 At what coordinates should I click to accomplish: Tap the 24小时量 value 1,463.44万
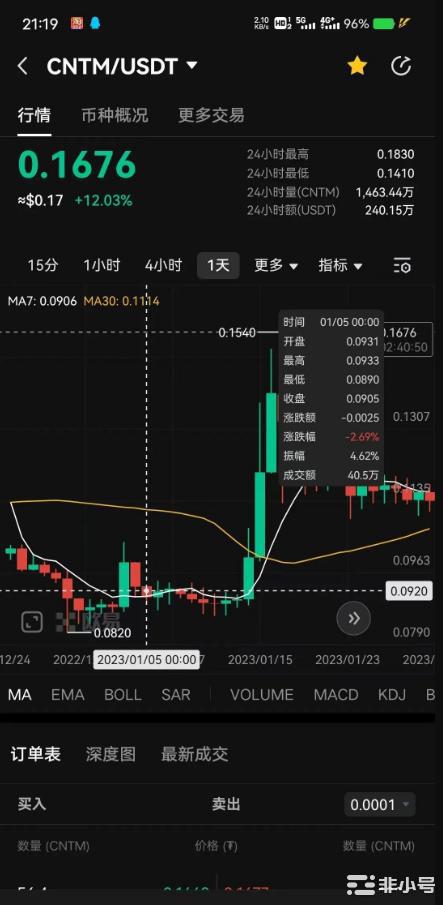385,192
